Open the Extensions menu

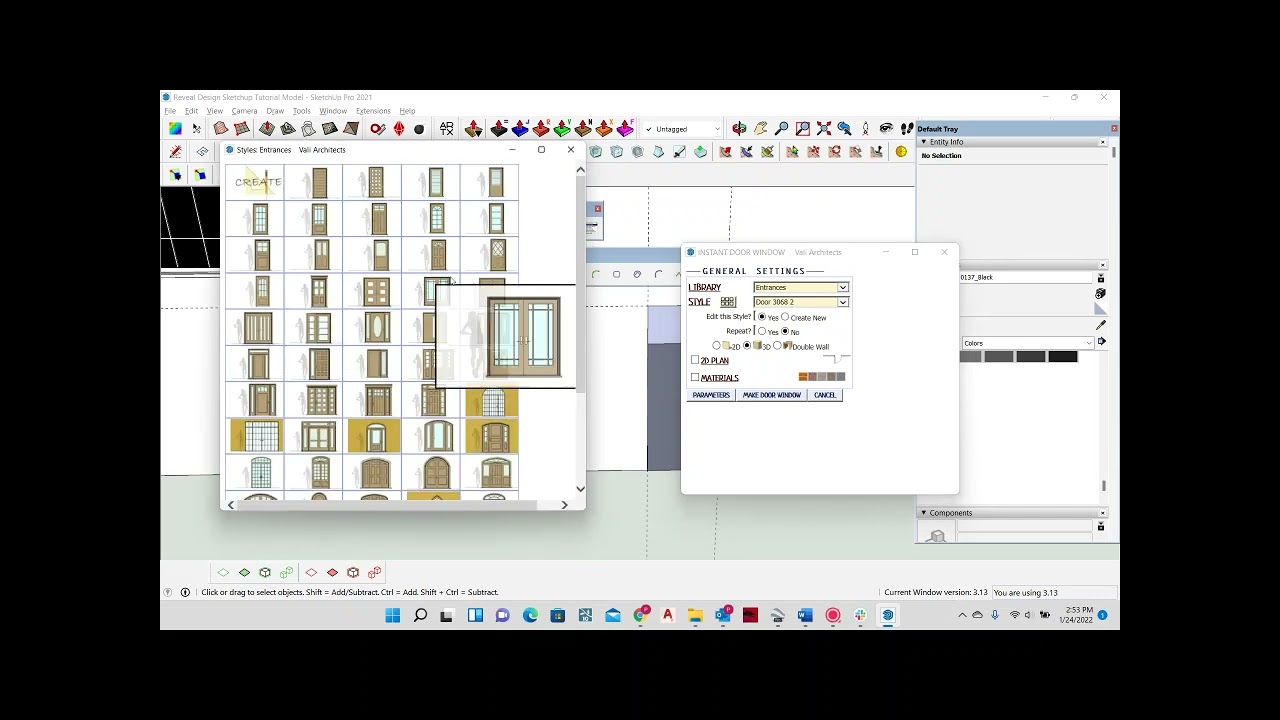373,111
